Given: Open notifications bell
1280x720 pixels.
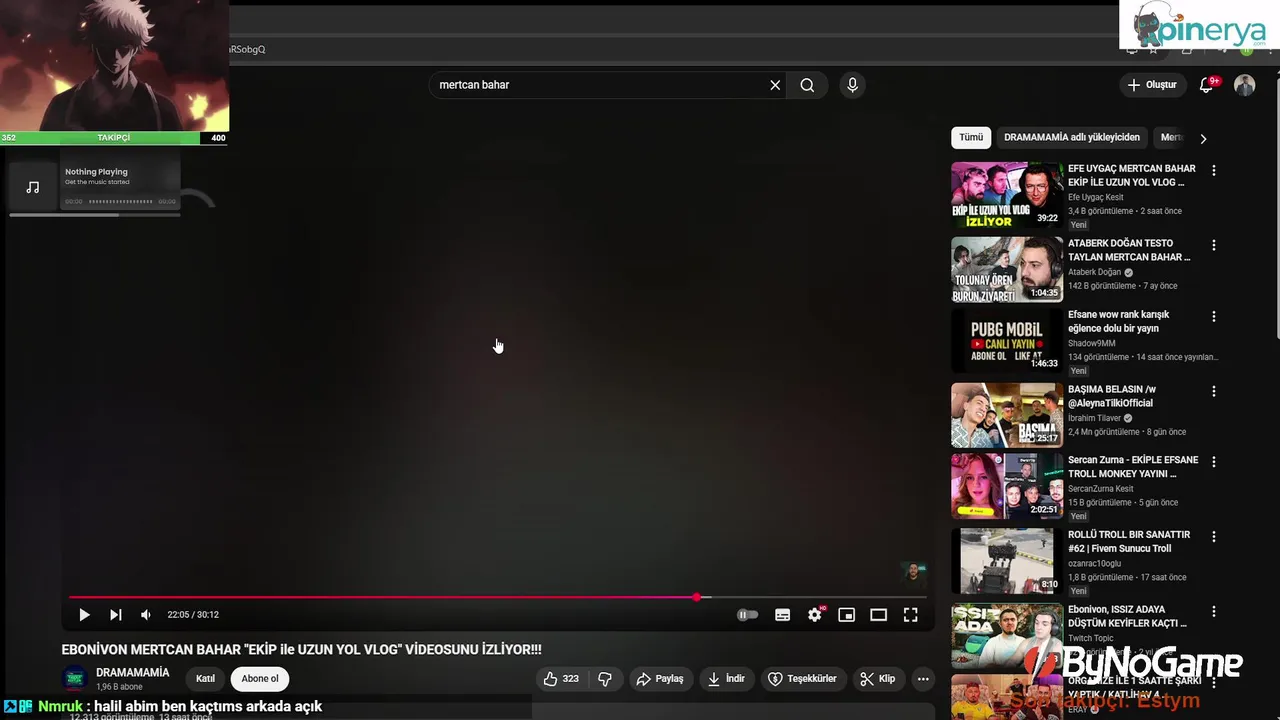Looking at the screenshot, I should [x=1206, y=85].
